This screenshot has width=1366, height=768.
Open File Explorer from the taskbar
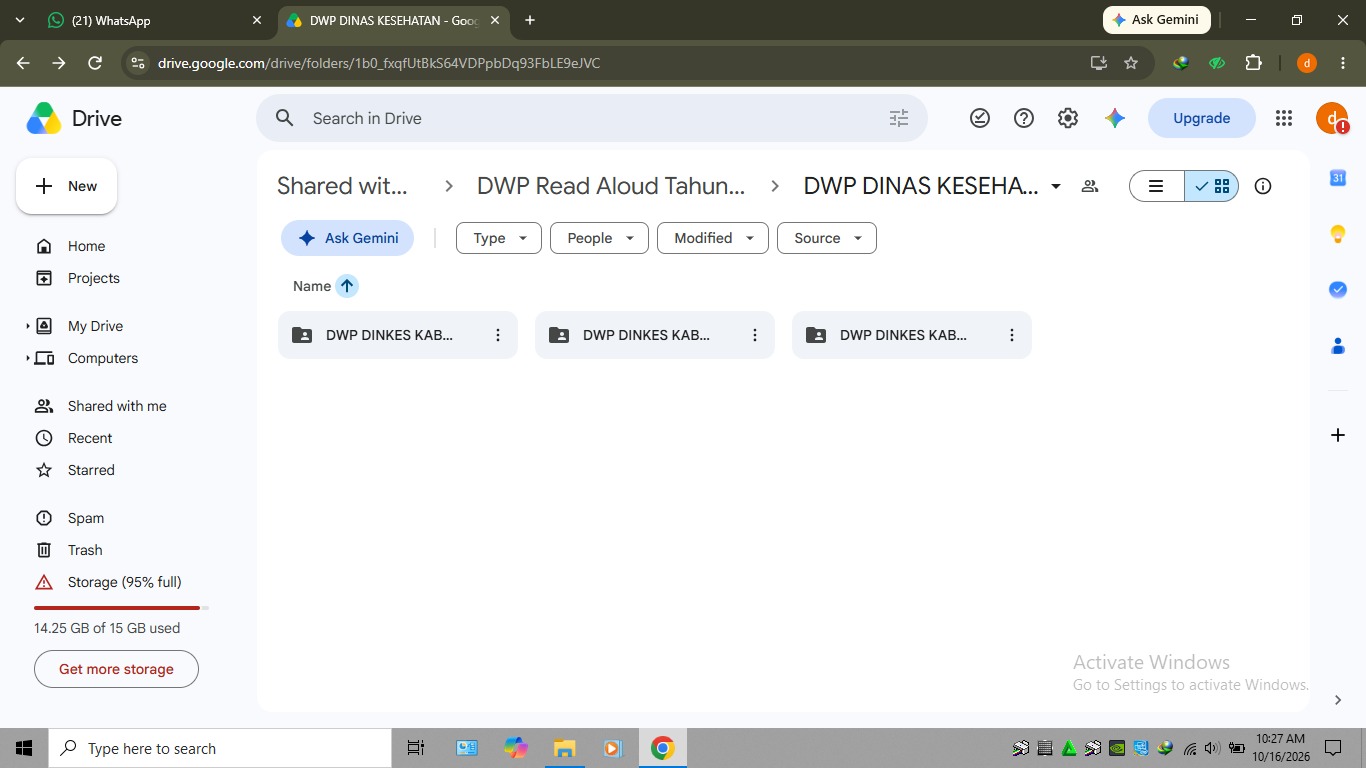(x=565, y=748)
